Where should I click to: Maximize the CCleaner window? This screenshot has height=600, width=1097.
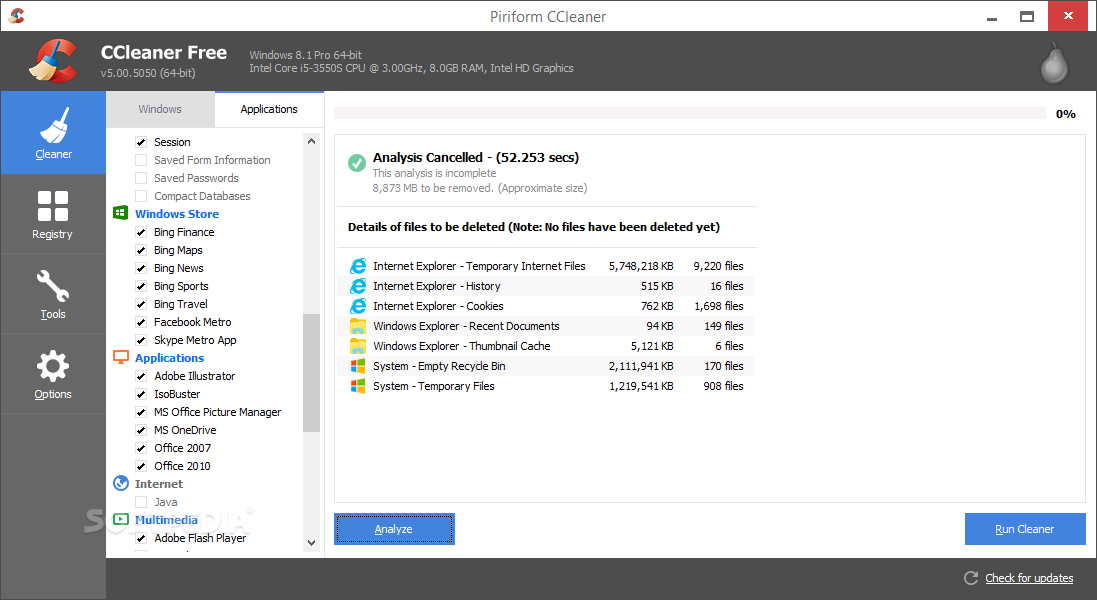tap(1027, 16)
